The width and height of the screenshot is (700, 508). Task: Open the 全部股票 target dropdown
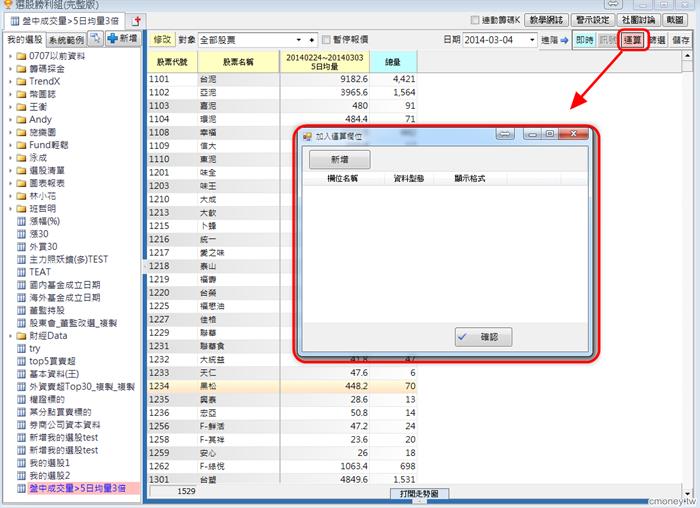point(299,40)
